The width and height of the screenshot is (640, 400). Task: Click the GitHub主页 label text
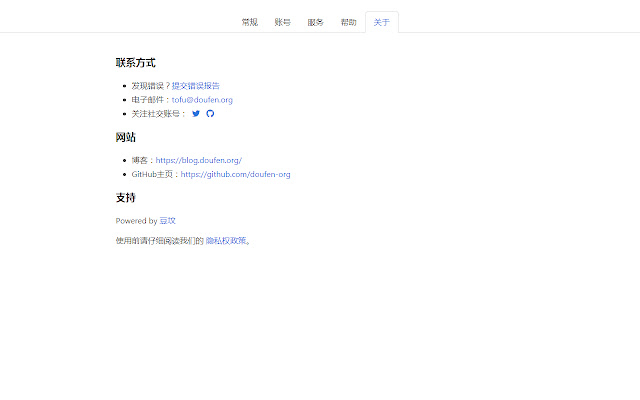coord(154,174)
